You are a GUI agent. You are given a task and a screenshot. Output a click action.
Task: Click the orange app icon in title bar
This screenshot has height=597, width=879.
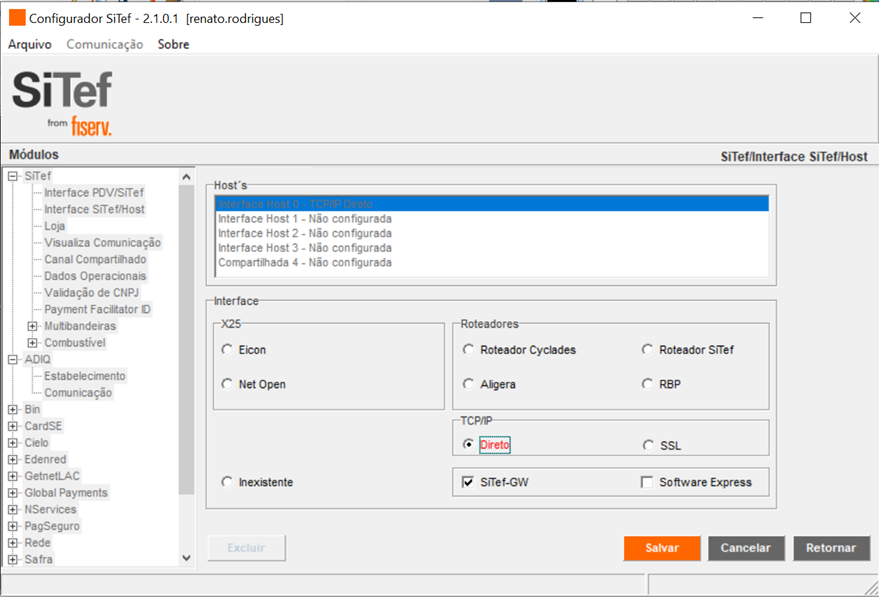click(x=17, y=18)
